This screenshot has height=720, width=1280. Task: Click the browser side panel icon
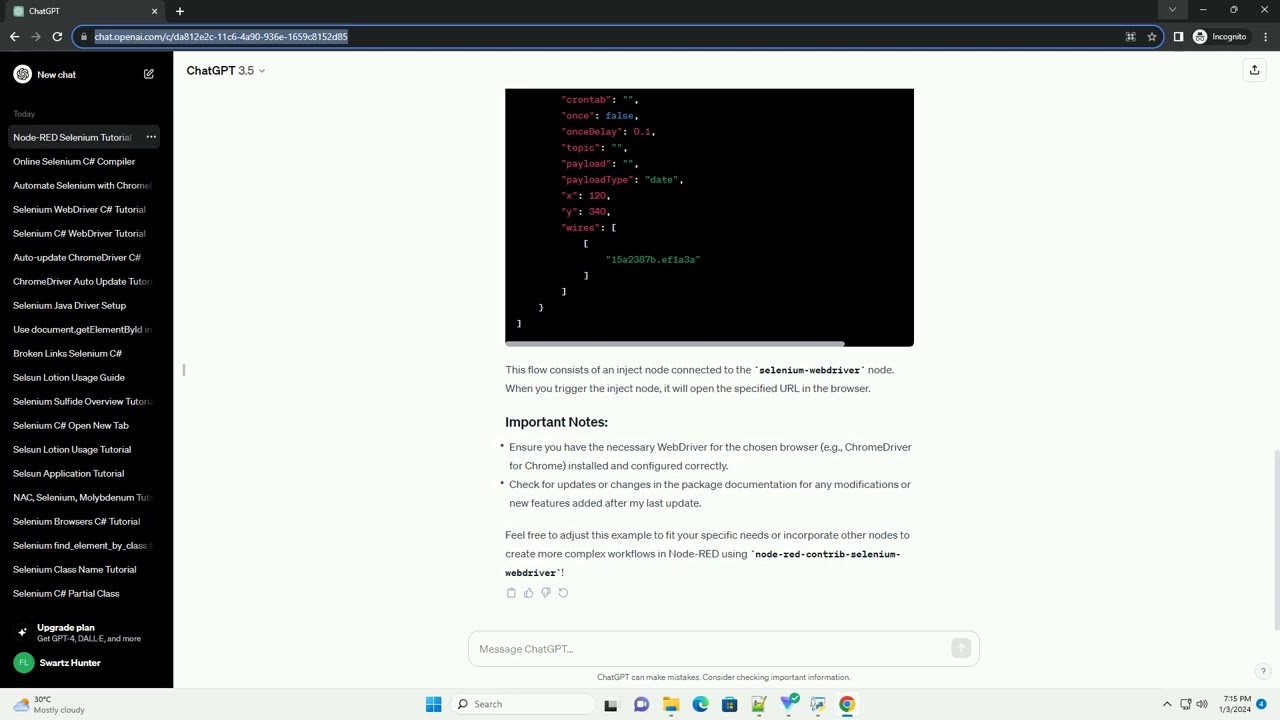click(1178, 37)
